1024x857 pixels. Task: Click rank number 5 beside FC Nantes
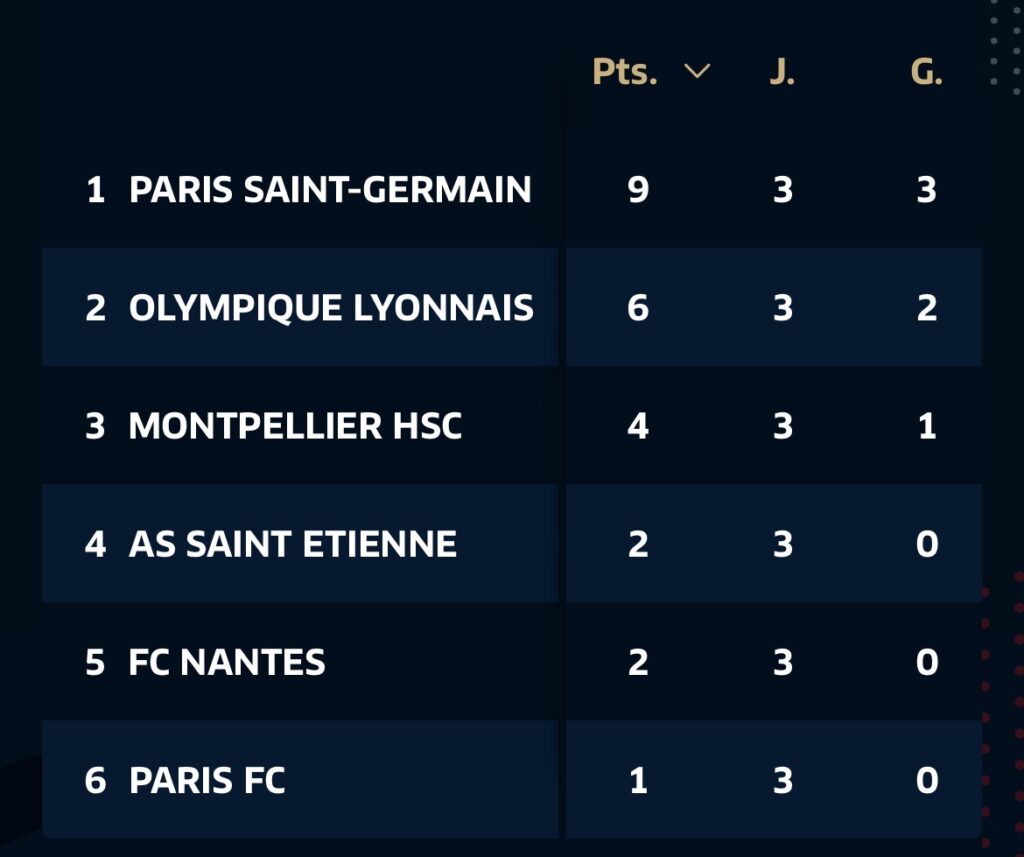pos(95,662)
